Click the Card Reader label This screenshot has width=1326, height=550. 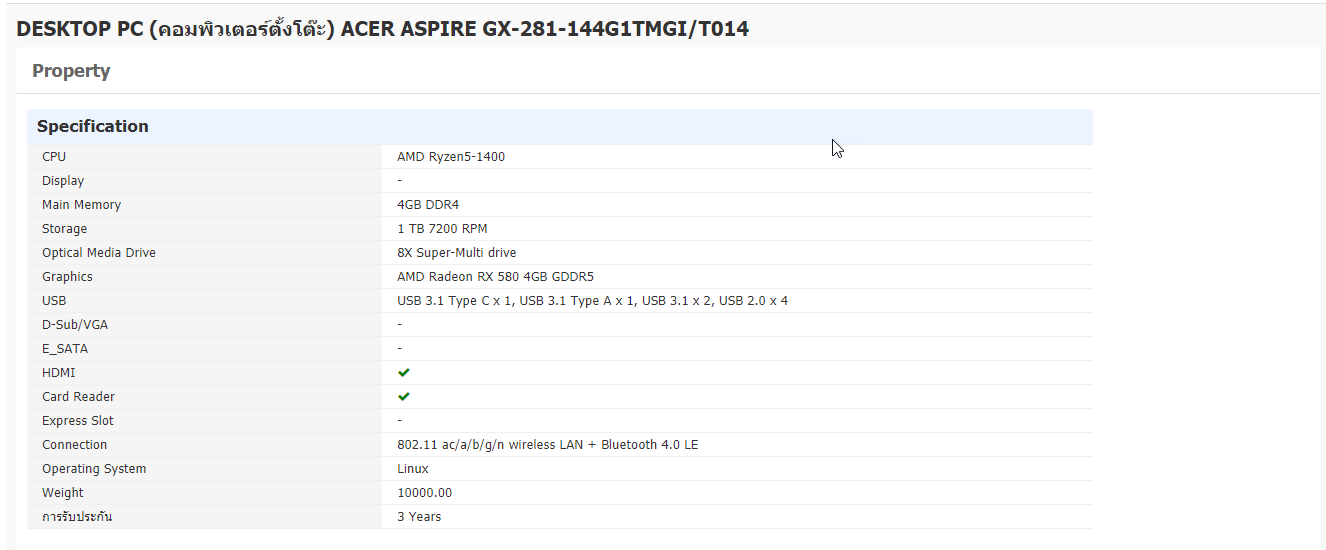[x=78, y=397]
